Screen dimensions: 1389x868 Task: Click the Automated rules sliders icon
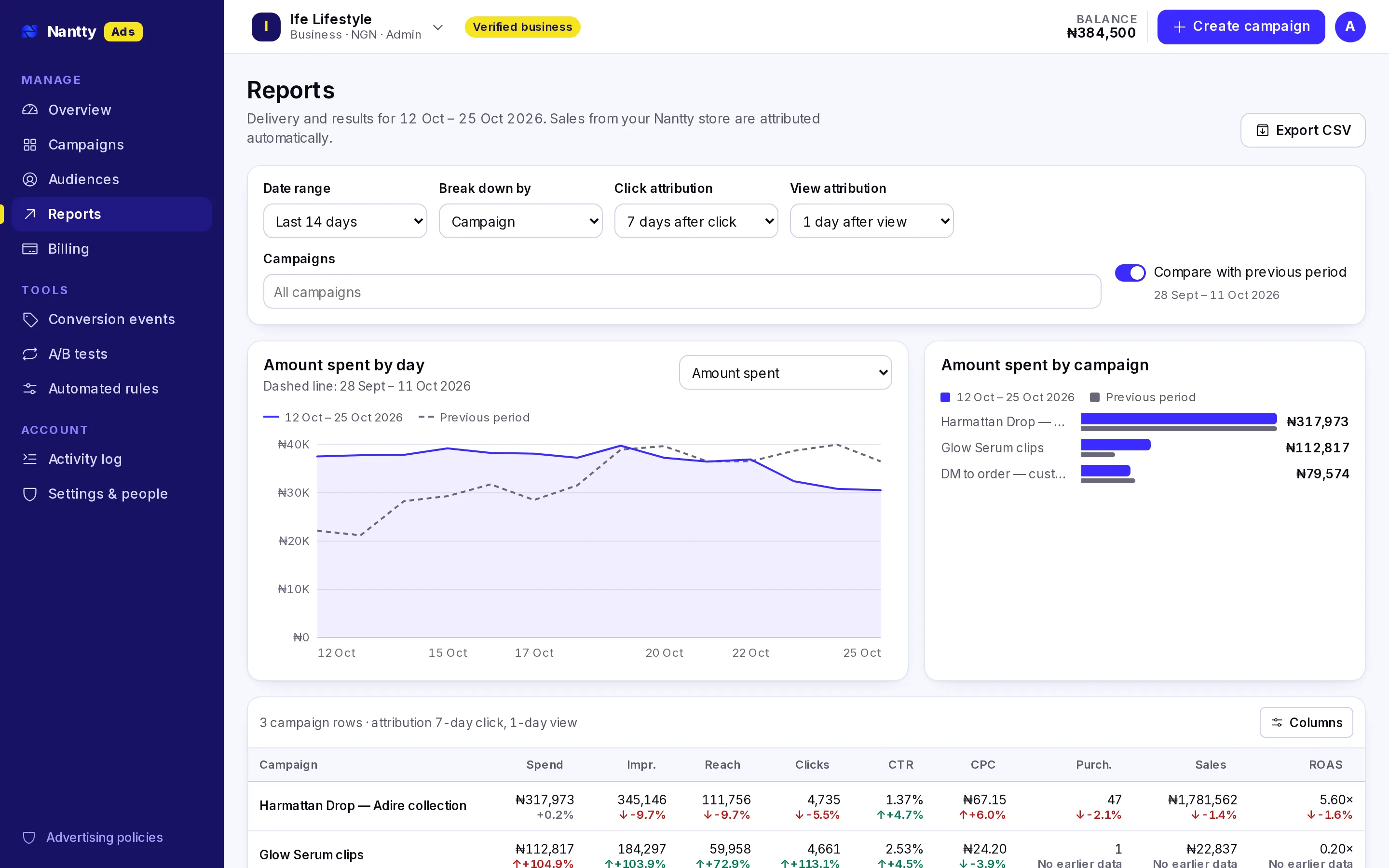pyautogui.click(x=30, y=389)
